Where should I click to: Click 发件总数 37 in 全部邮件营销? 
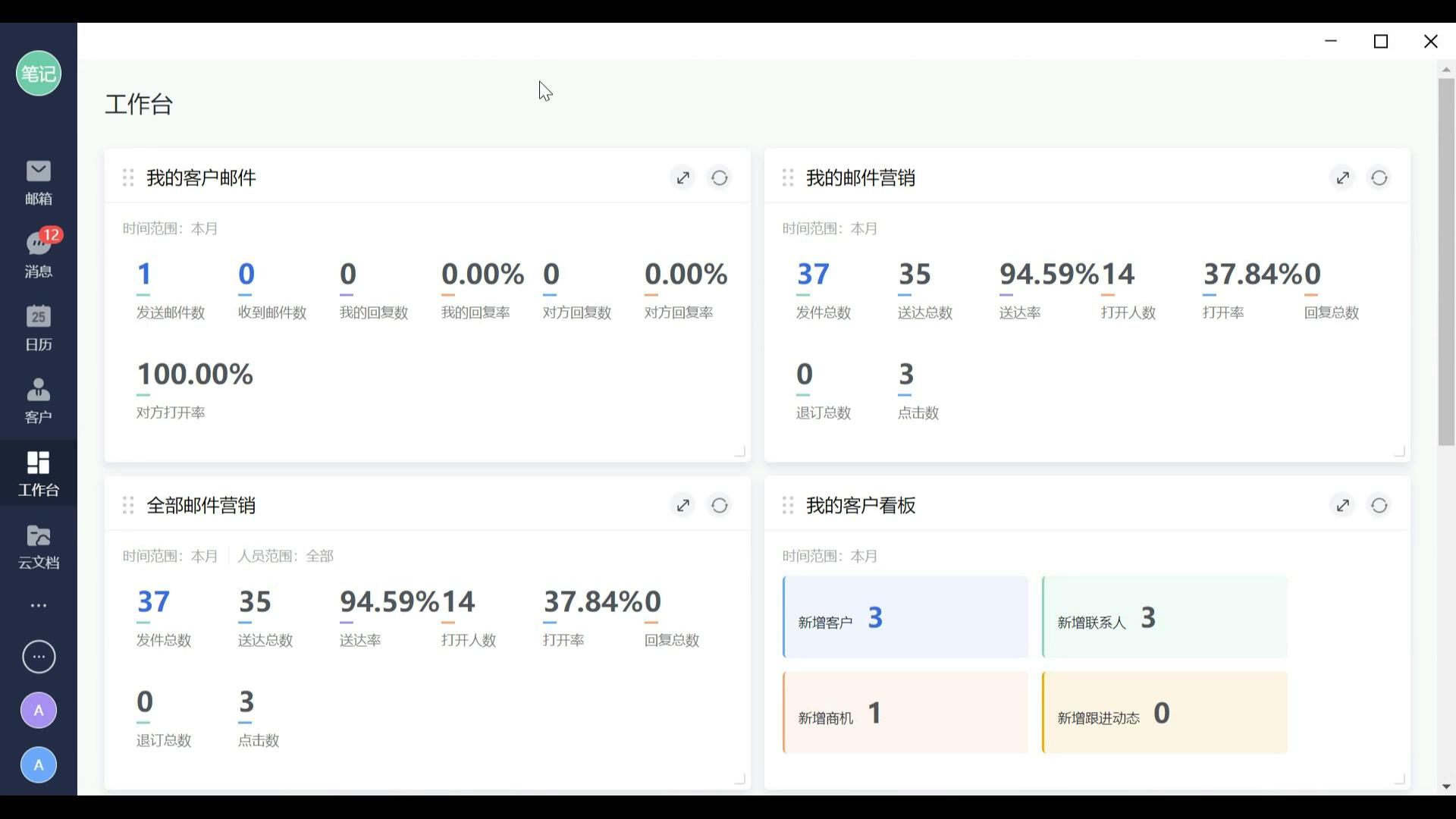click(x=153, y=601)
